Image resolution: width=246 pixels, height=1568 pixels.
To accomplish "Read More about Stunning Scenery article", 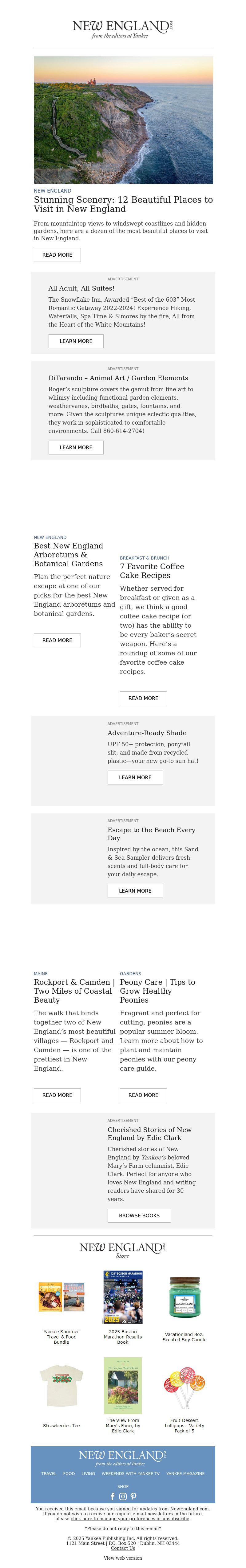I will pos(57,255).
